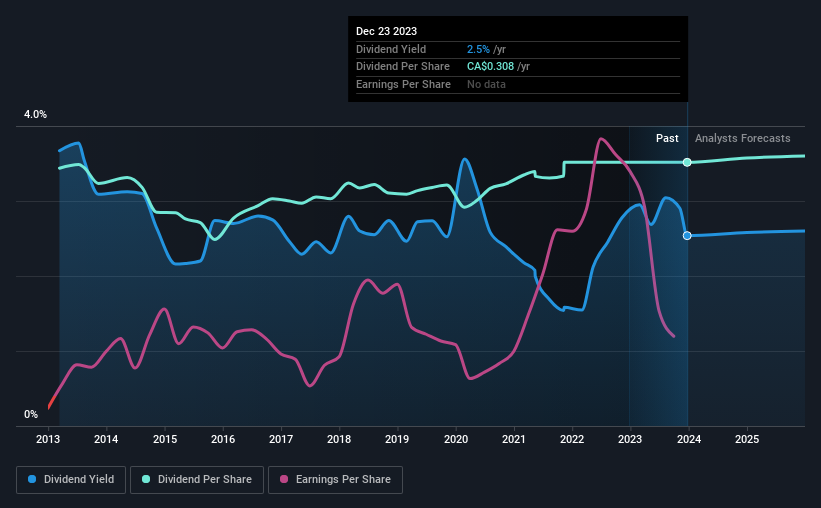This screenshot has width=821, height=508.
Task: Click the pink Earnings Per Share legend dot
Action: click(x=284, y=479)
